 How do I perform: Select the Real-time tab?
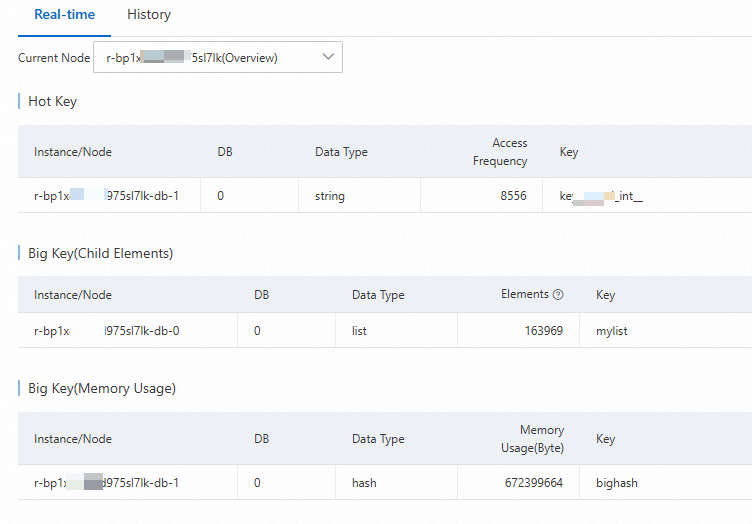(64, 15)
